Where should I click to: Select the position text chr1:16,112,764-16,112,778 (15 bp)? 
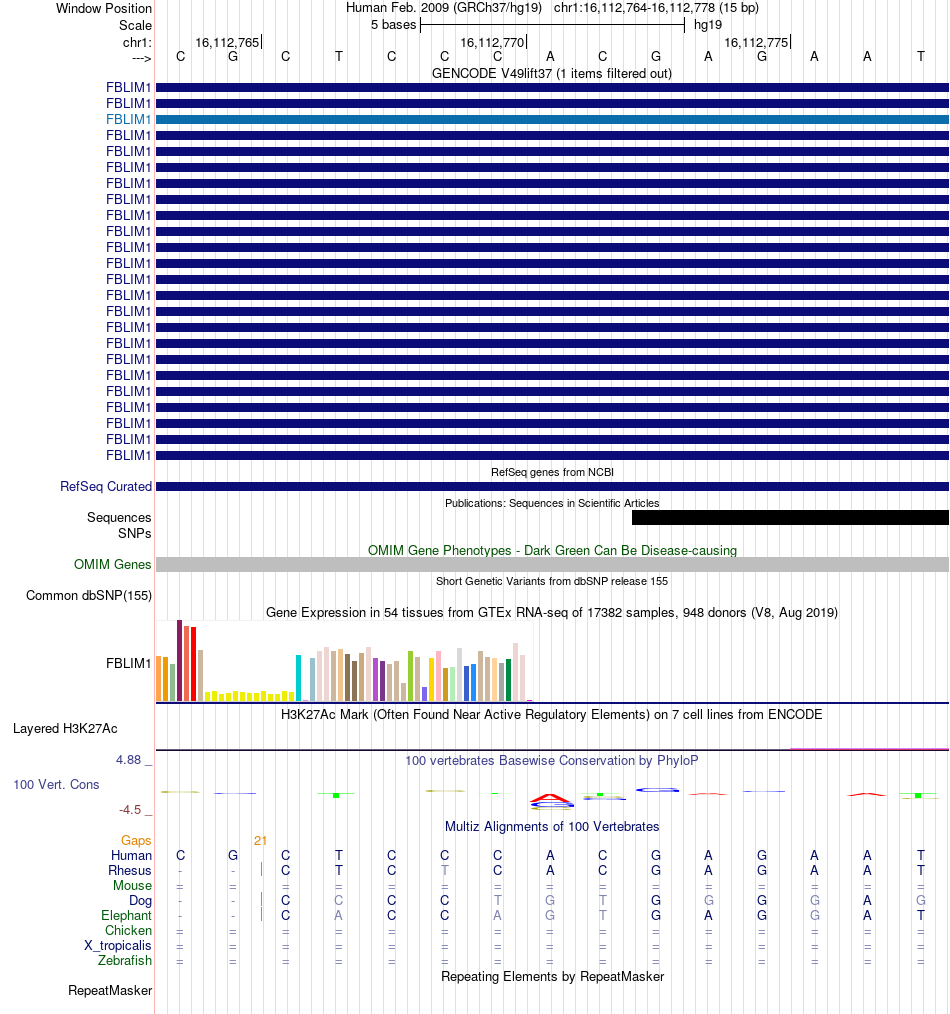(656, 8)
